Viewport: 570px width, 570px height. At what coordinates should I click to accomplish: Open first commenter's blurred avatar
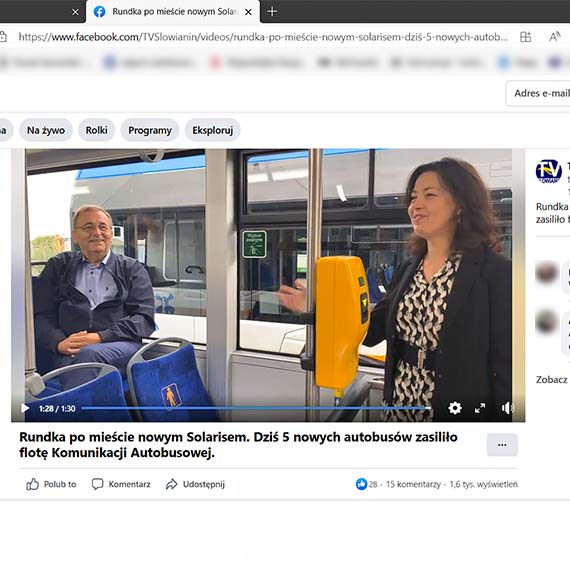tap(546, 273)
